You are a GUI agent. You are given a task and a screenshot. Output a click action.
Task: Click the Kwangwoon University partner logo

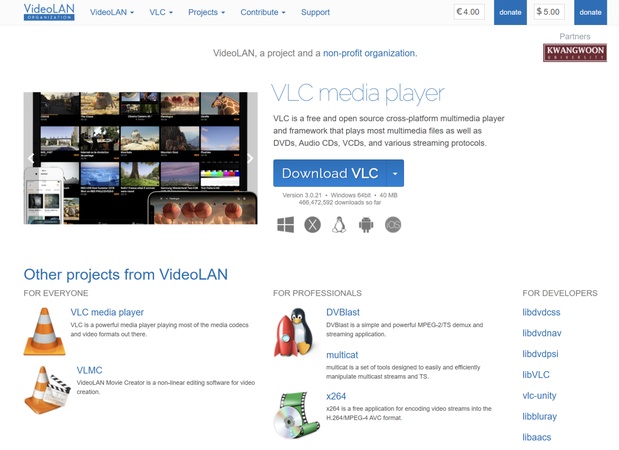(x=575, y=52)
